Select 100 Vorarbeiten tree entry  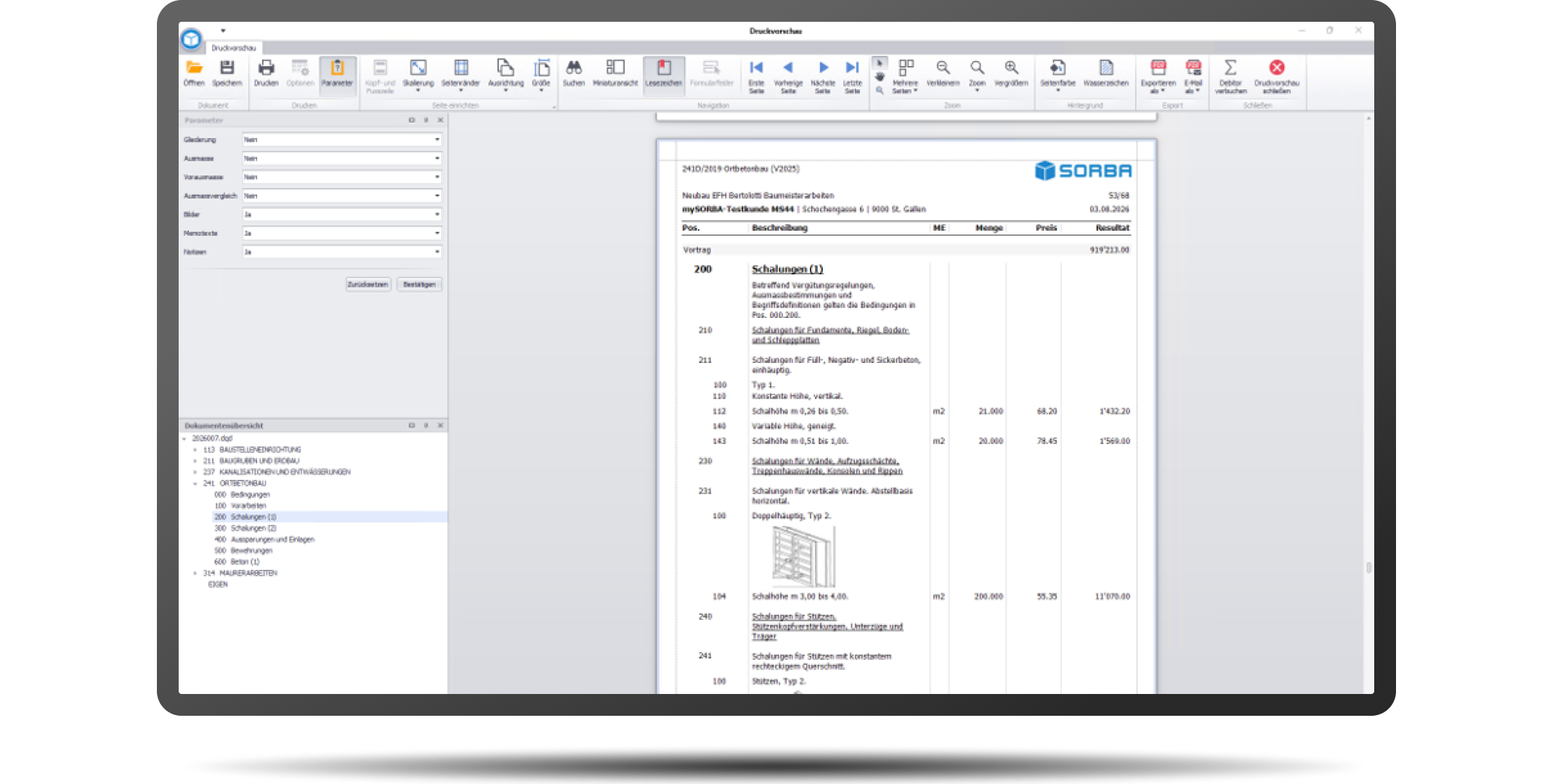(x=240, y=506)
